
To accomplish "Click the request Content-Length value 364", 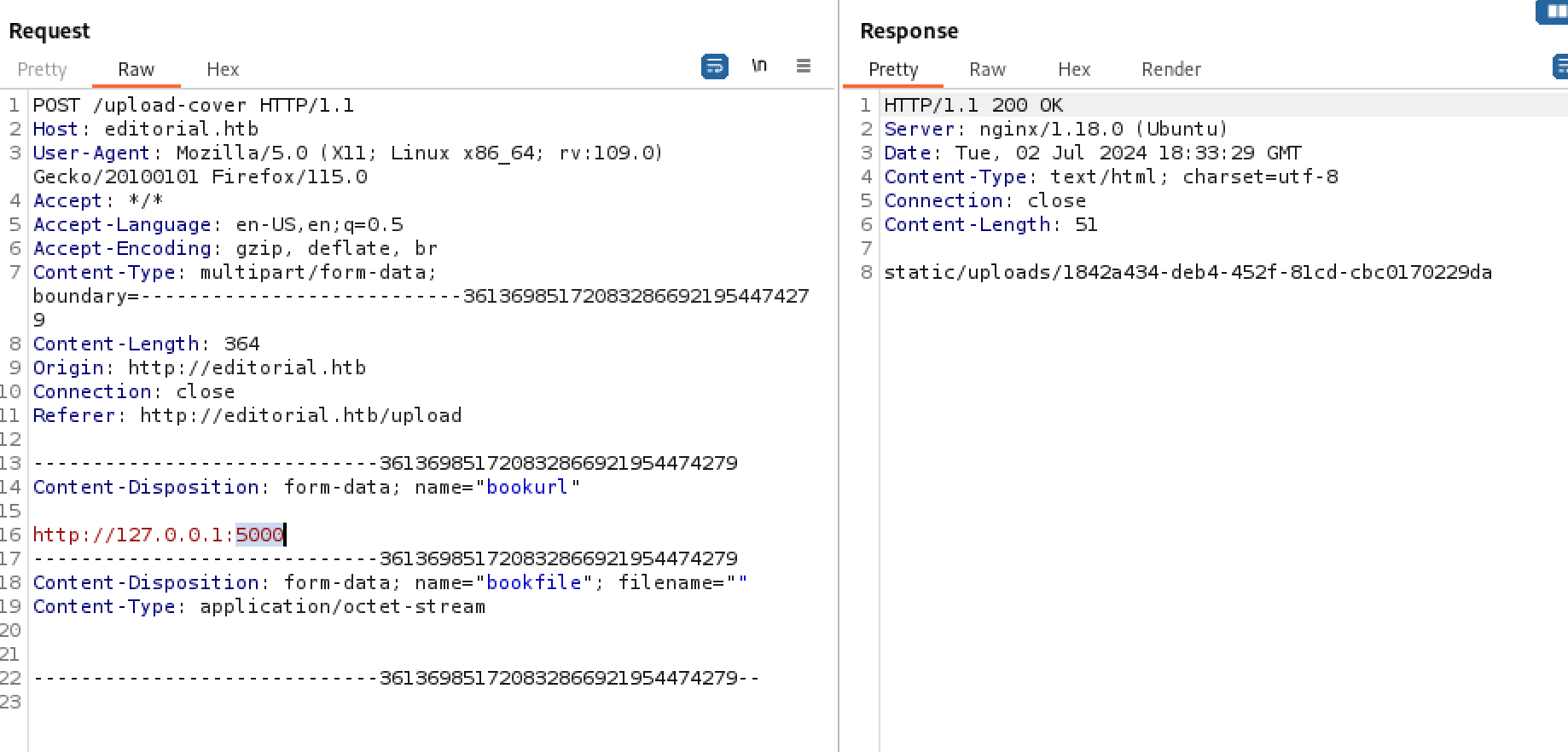I will (x=241, y=344).
